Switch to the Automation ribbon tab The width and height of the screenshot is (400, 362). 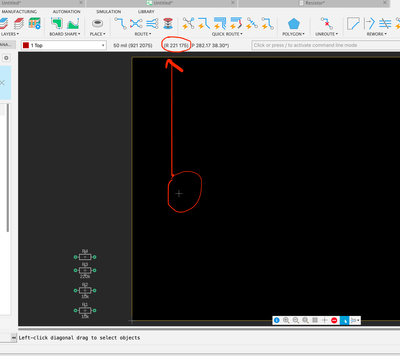(x=66, y=12)
